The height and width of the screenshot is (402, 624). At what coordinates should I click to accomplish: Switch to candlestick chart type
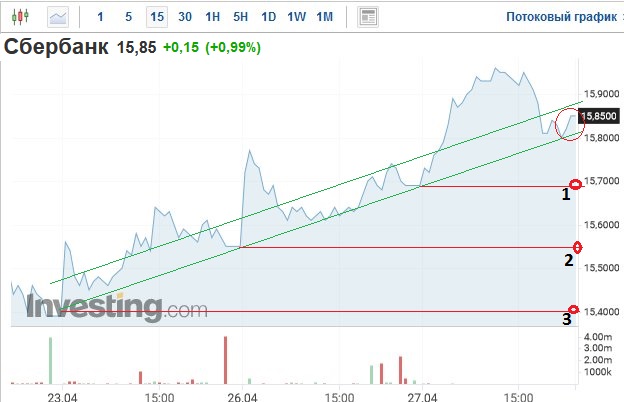pyautogui.click(x=20, y=17)
